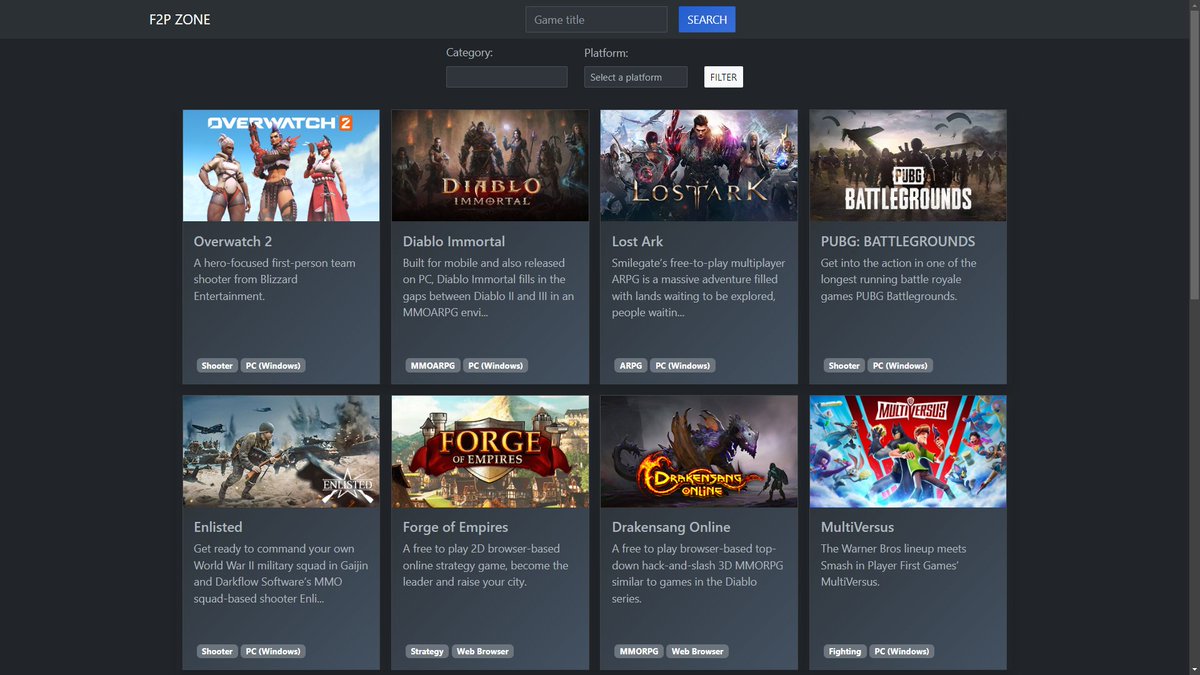Open the Lost Ark cover image
This screenshot has width=1200, height=675.
point(699,166)
